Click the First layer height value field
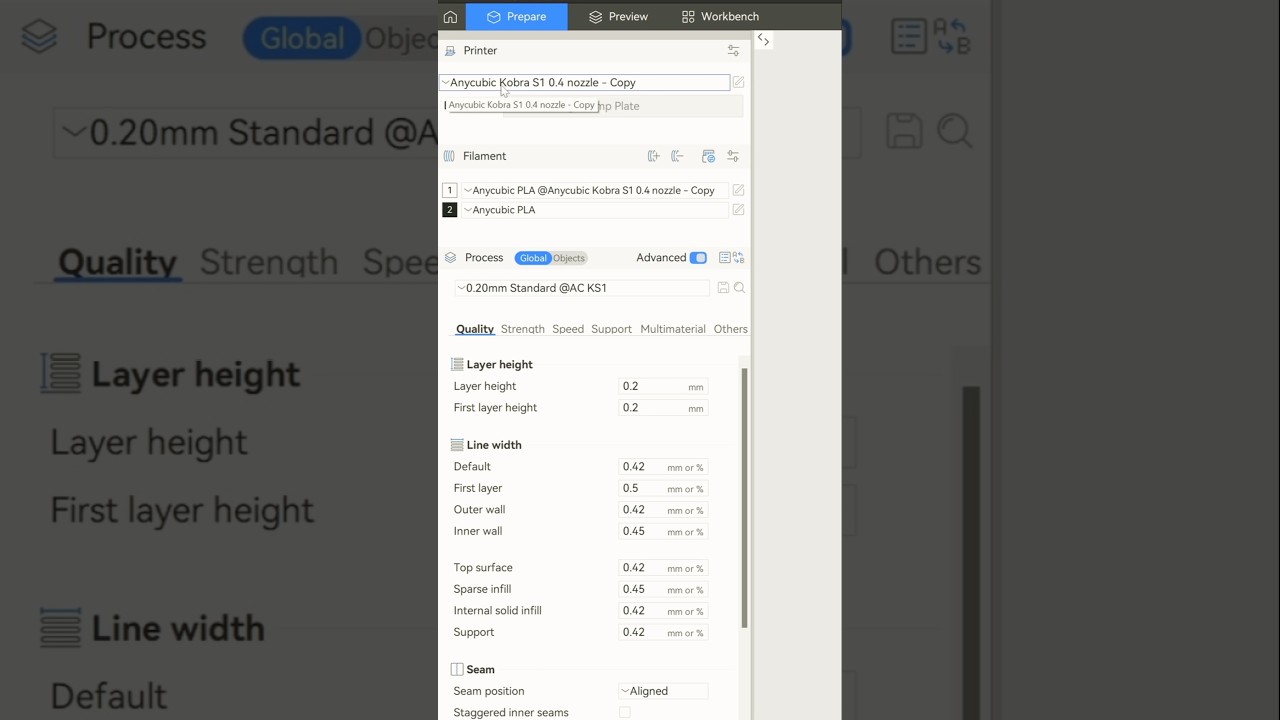1280x720 pixels. click(x=663, y=408)
